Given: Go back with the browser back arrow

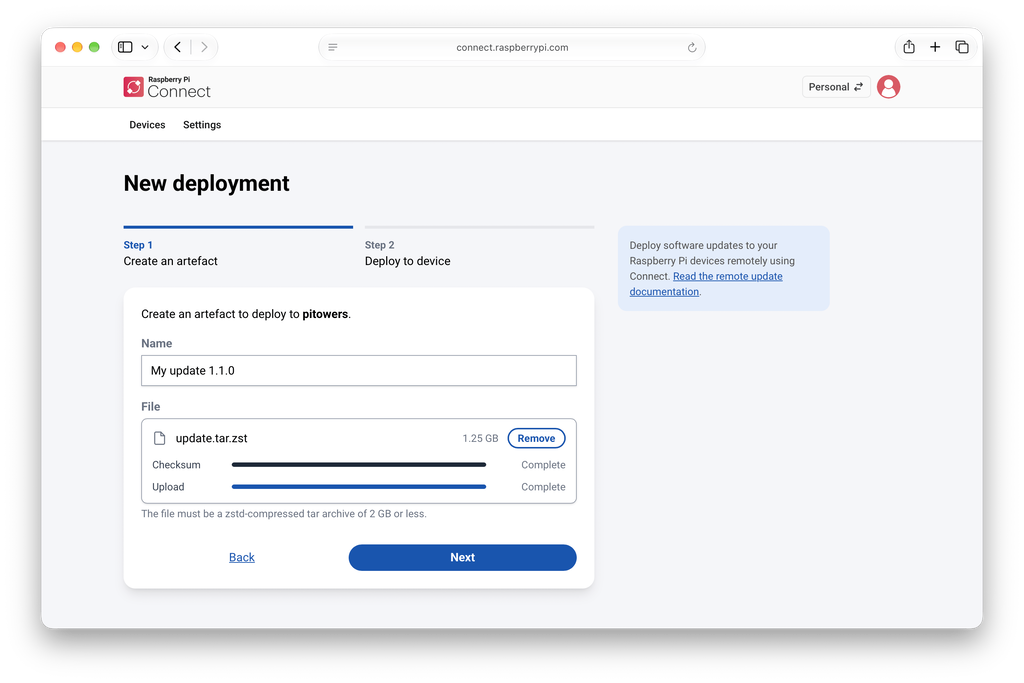Looking at the screenshot, I should click(x=178, y=47).
